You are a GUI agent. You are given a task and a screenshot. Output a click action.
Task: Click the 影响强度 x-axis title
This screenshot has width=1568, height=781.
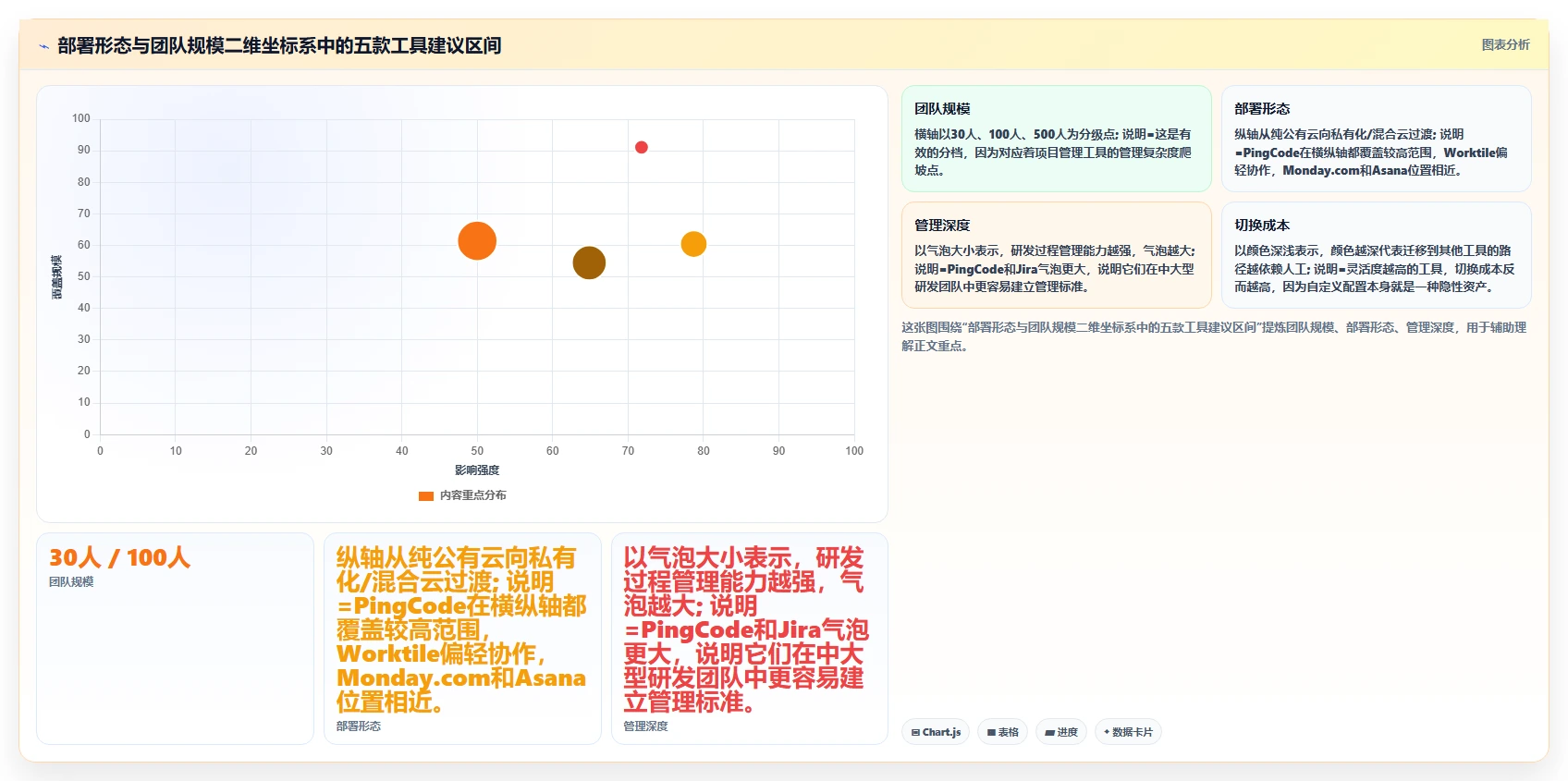[477, 470]
